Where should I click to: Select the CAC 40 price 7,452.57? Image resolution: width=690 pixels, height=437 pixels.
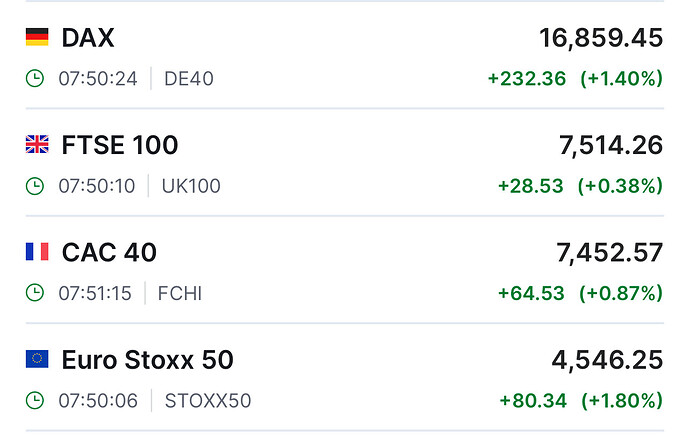(x=609, y=252)
